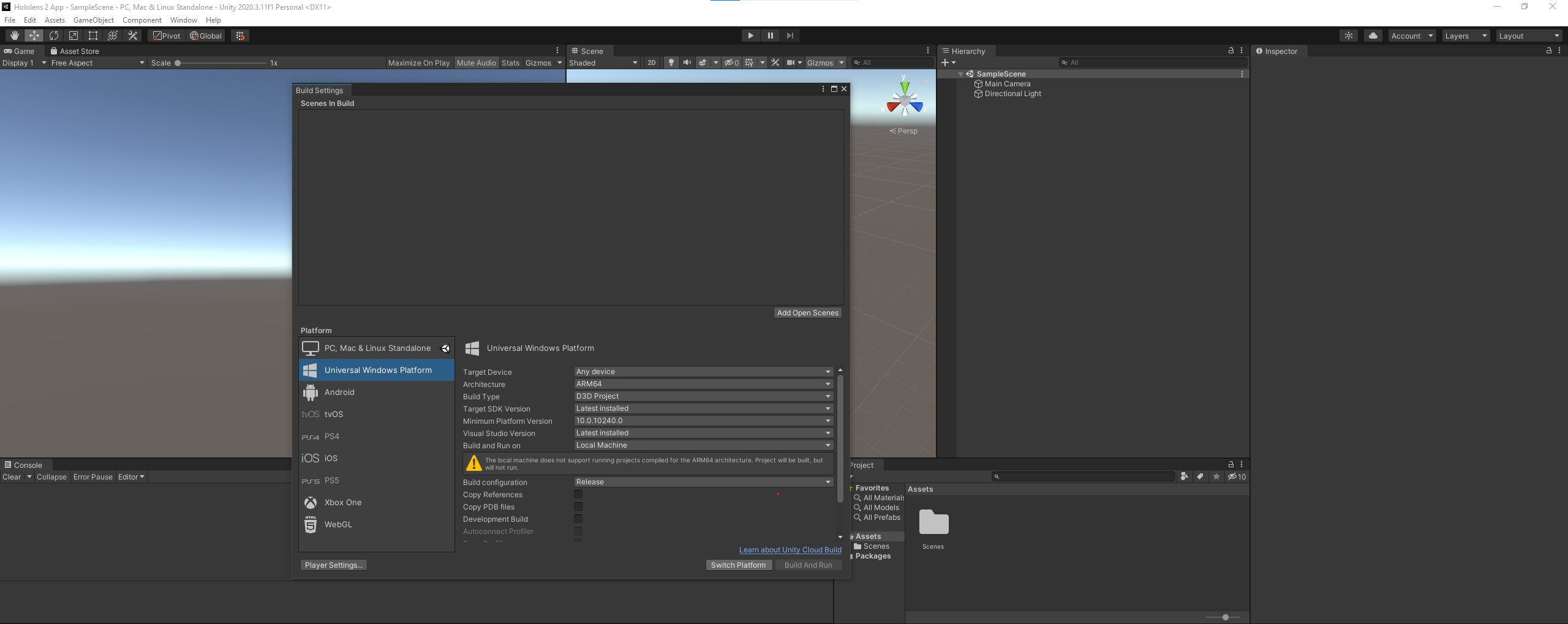Toggle Scene lighting lightbulb icon

(671, 62)
